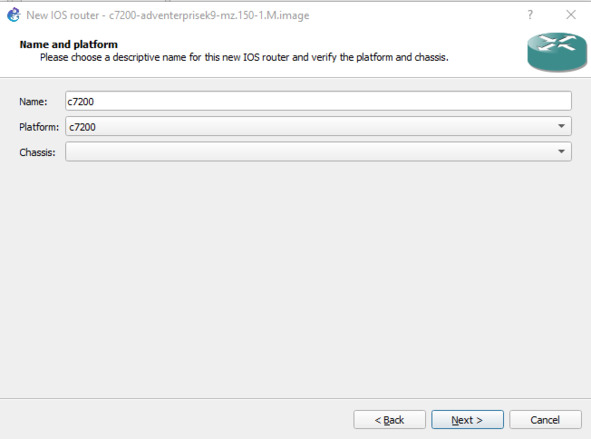Click the Chassis dropdown arrow
Viewport: 591px width, 439px height.
[x=561, y=151]
